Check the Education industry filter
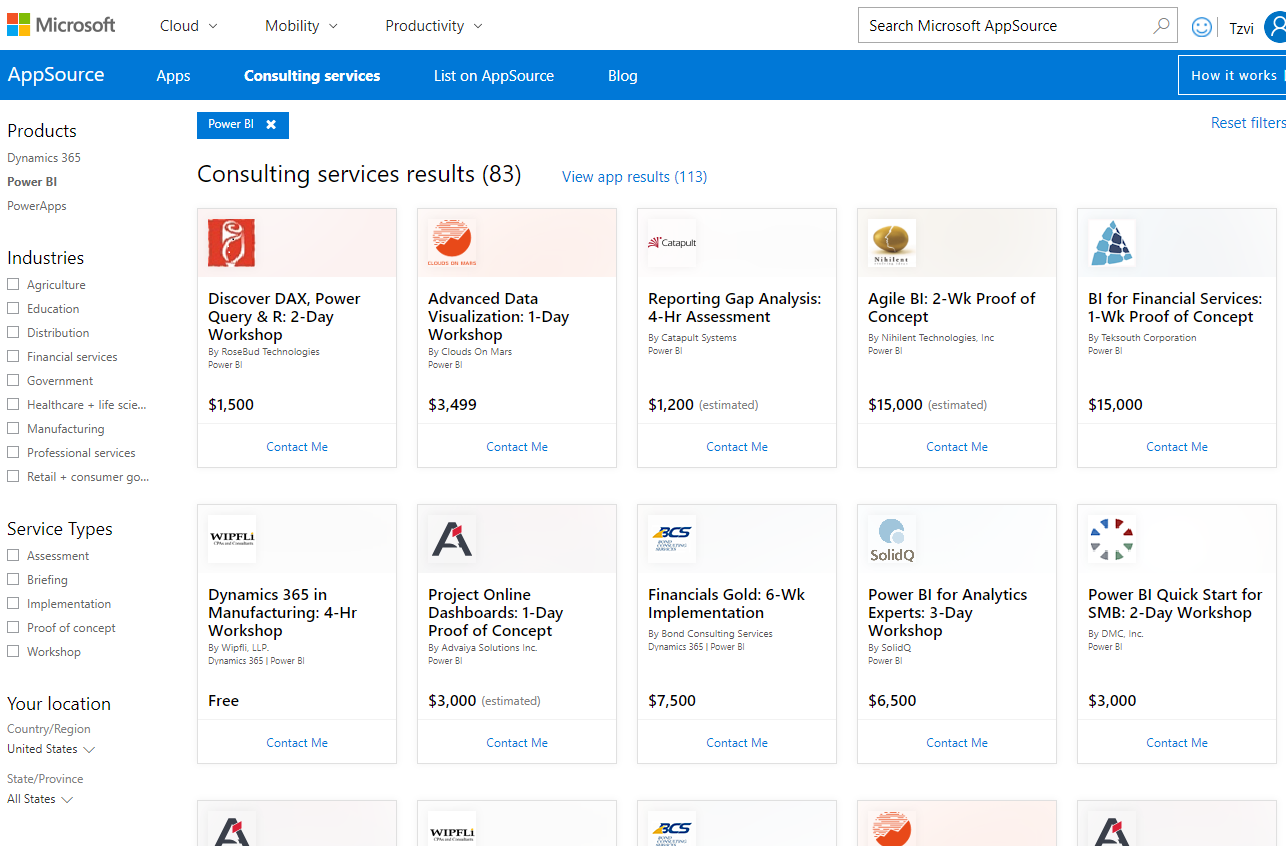This screenshot has height=846, width=1286. (13, 308)
